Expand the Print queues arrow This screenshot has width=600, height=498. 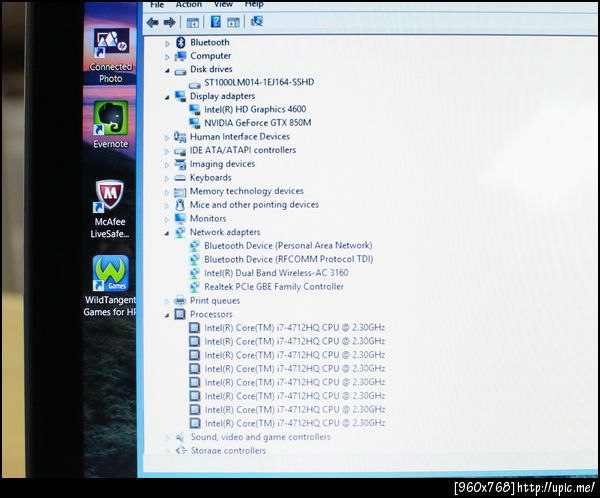[x=167, y=302]
